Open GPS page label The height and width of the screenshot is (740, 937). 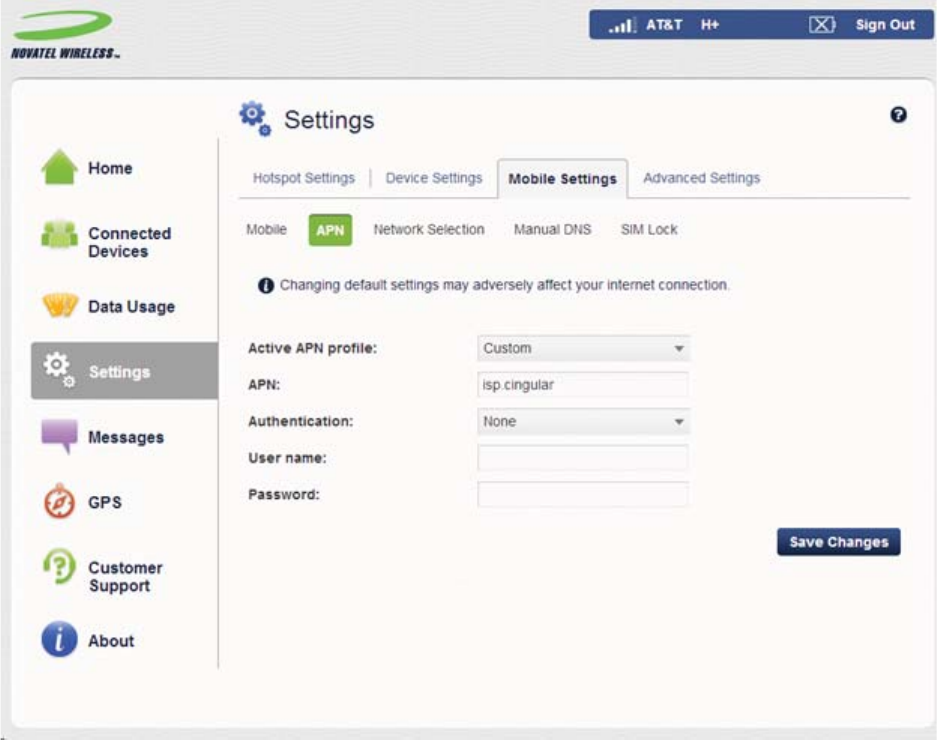pyautogui.click(x=105, y=502)
